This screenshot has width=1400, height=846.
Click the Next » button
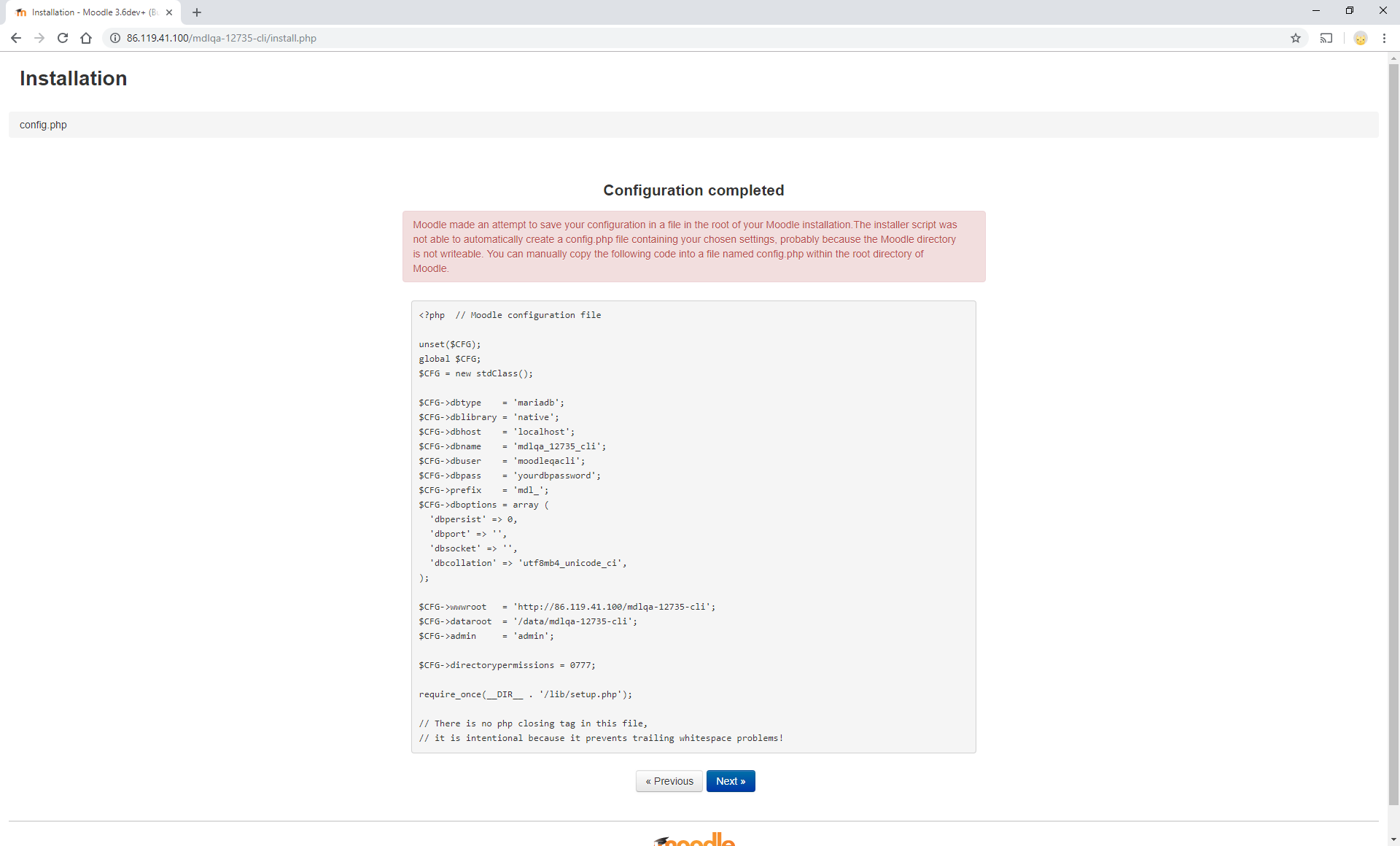tap(731, 781)
